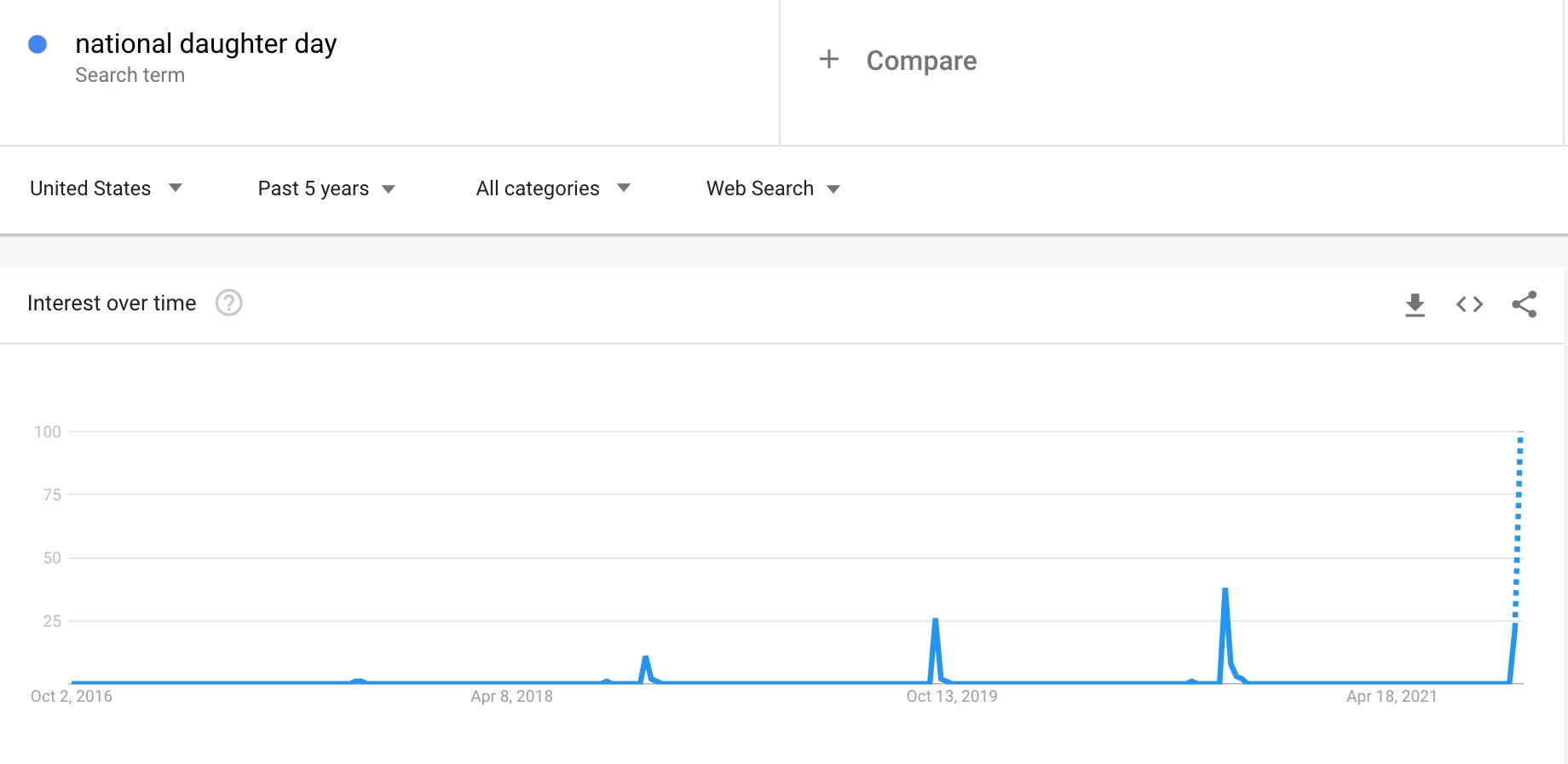This screenshot has height=764, width=1568.
Task: Click the Apr 8, 2018 axis label
Action: tap(511, 696)
